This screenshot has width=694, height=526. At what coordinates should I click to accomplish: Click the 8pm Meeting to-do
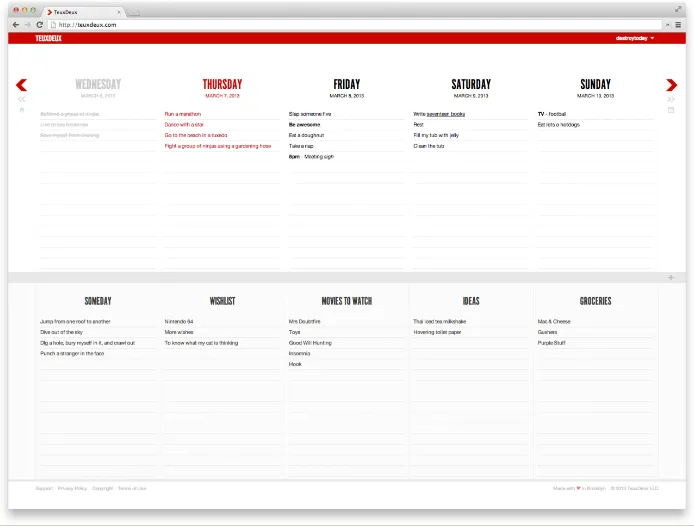click(311, 156)
